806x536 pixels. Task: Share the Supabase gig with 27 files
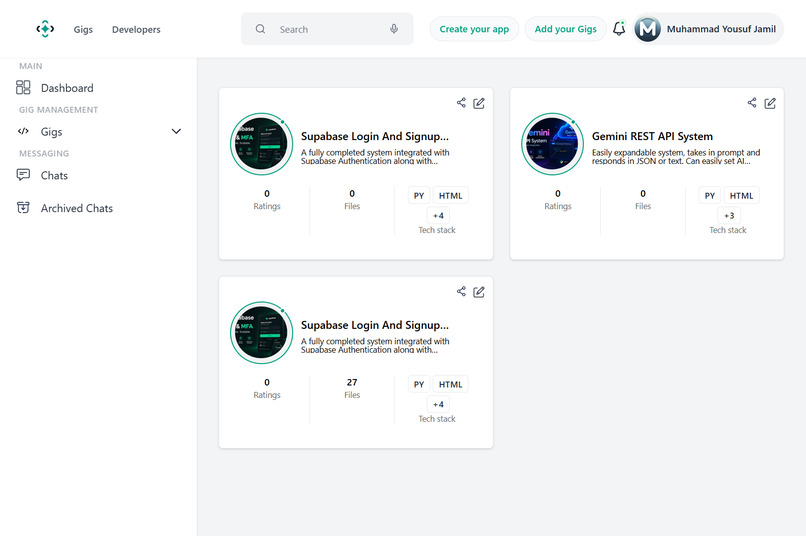(x=461, y=291)
